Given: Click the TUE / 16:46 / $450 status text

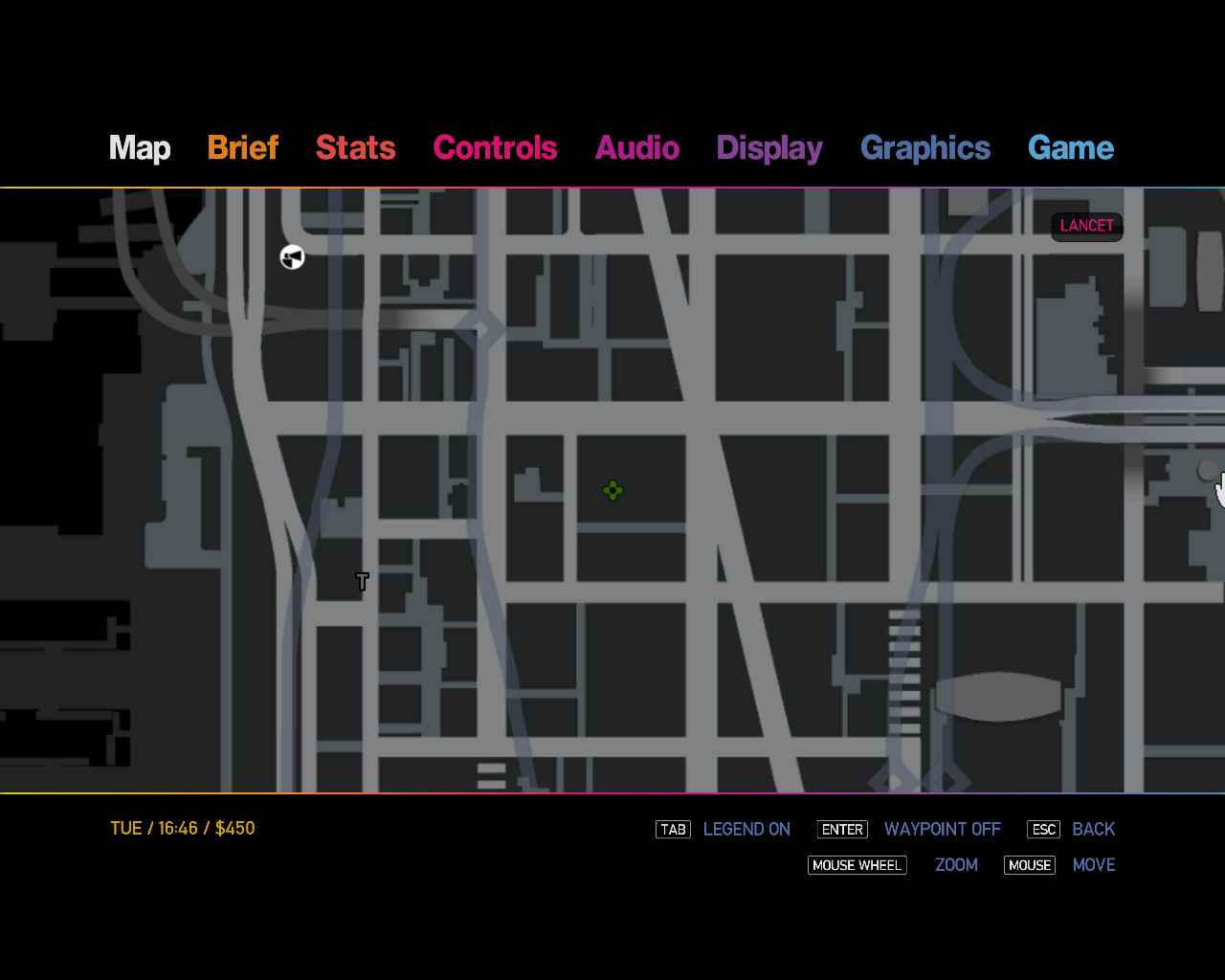Looking at the screenshot, I should (183, 829).
